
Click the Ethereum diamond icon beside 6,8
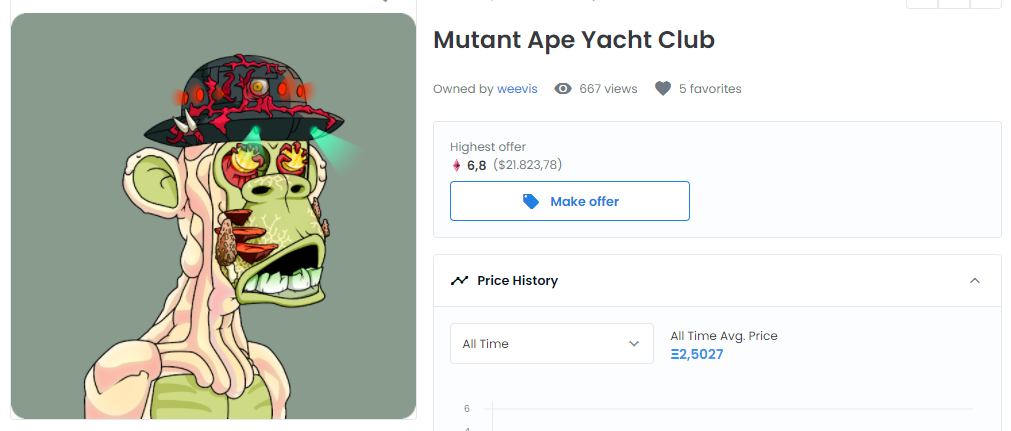(456, 166)
